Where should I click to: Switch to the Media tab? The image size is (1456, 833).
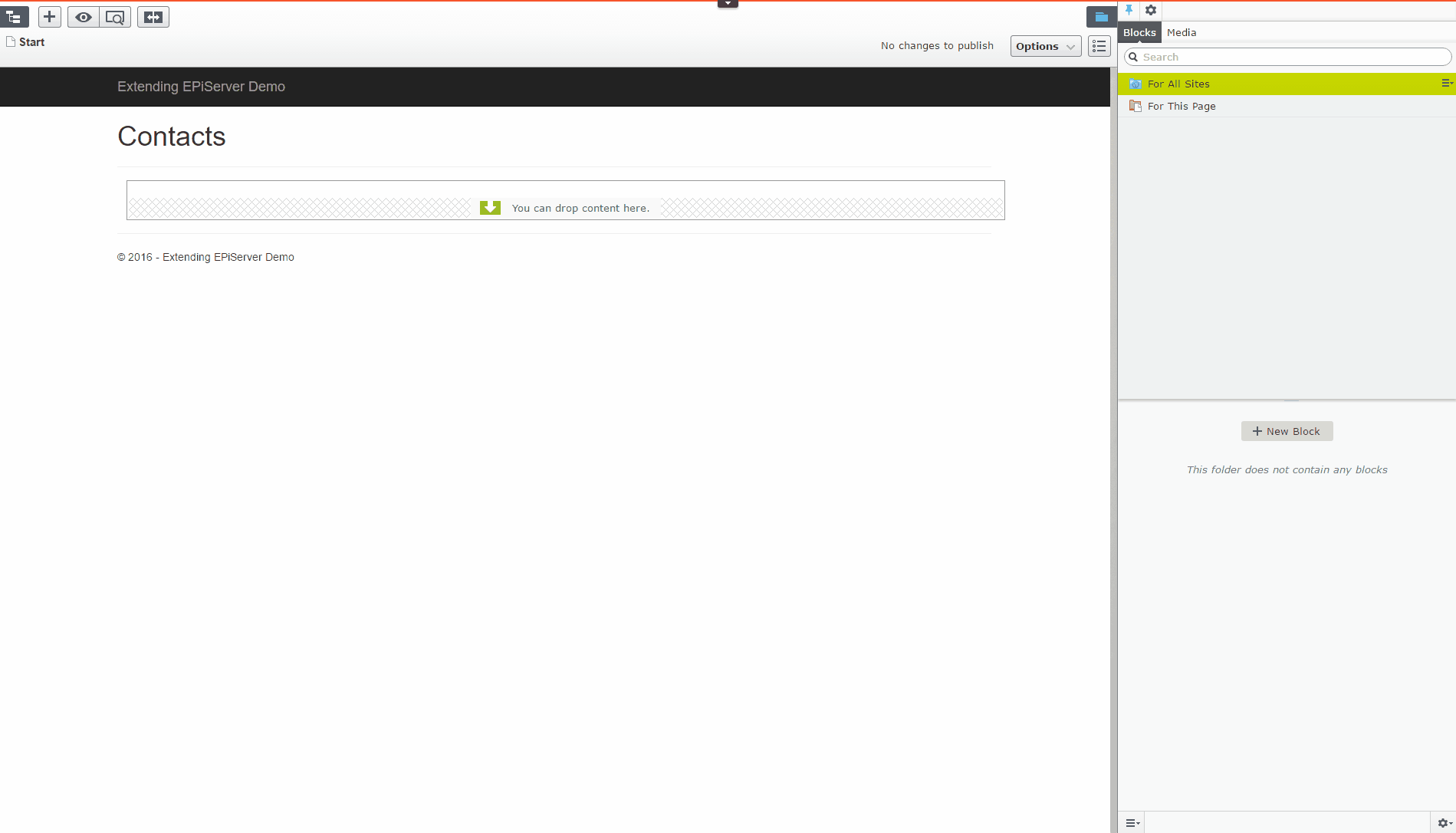(1182, 32)
